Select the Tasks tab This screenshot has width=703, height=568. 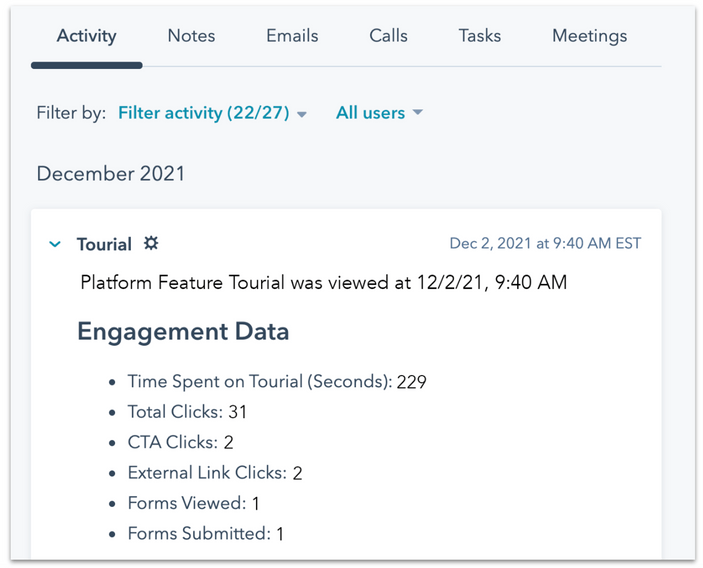pos(480,36)
